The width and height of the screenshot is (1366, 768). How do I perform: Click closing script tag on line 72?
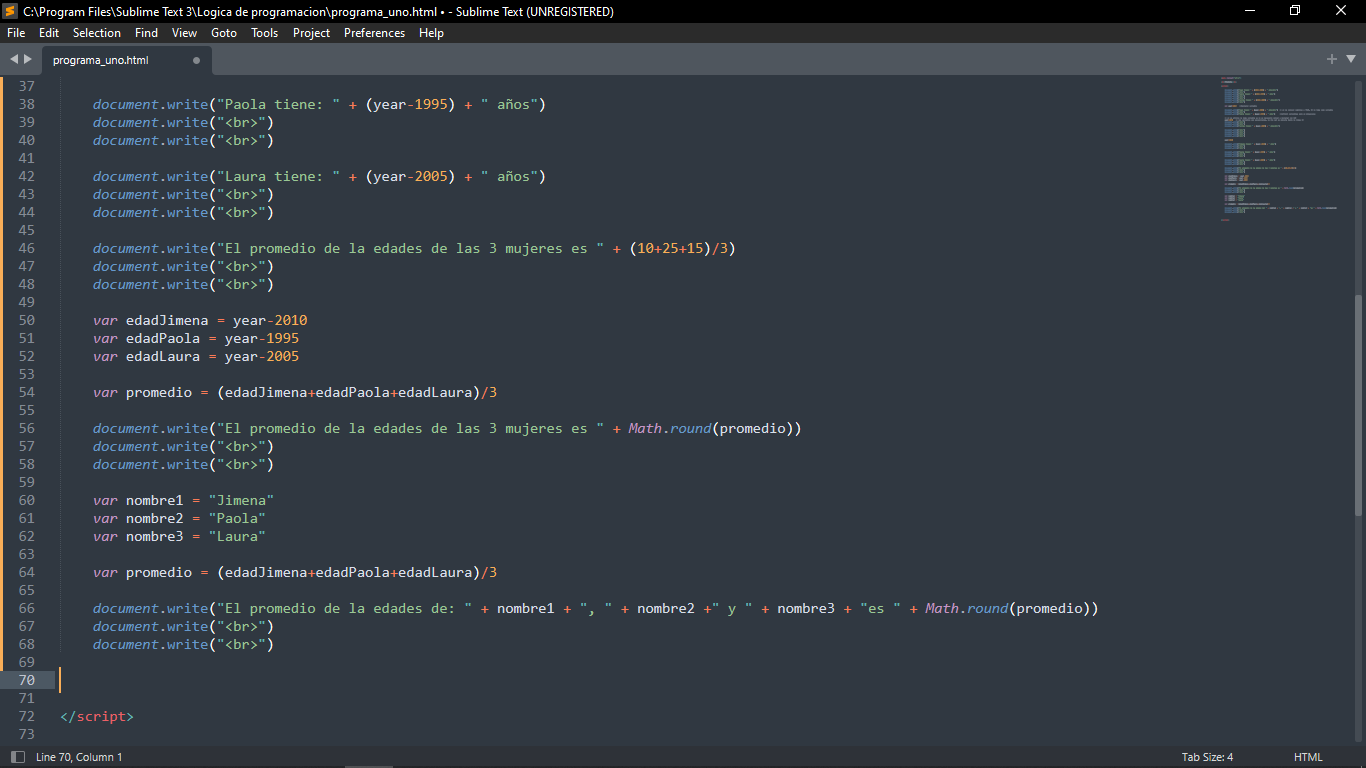coord(97,716)
